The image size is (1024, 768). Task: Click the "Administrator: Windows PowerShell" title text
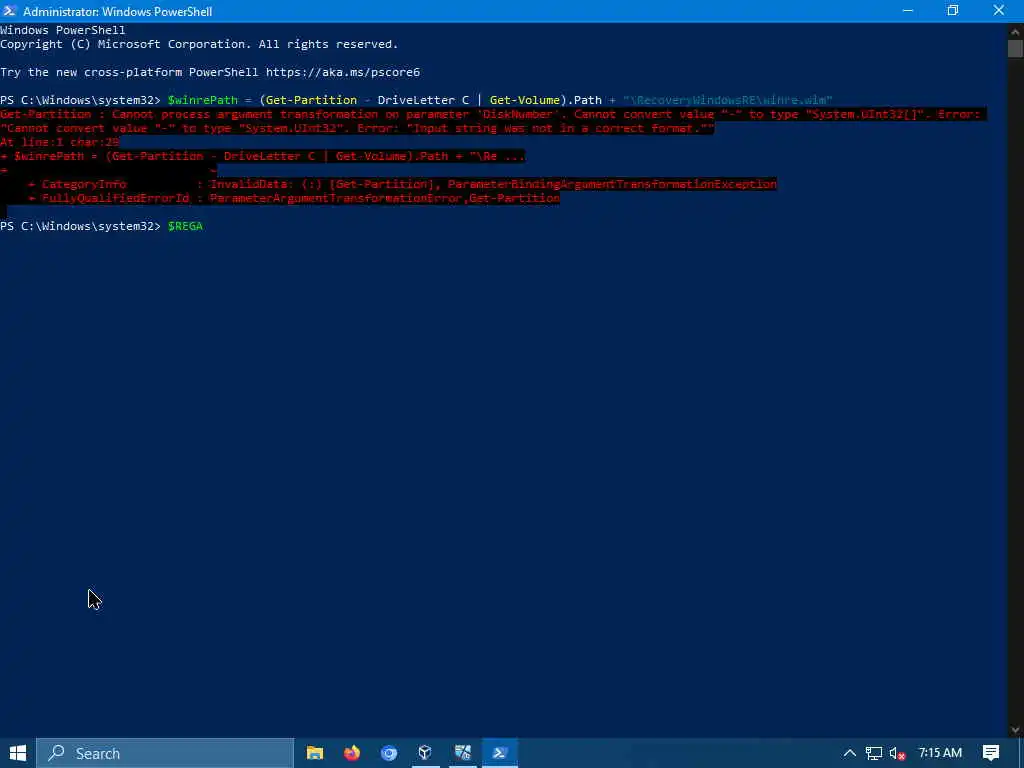(x=118, y=12)
